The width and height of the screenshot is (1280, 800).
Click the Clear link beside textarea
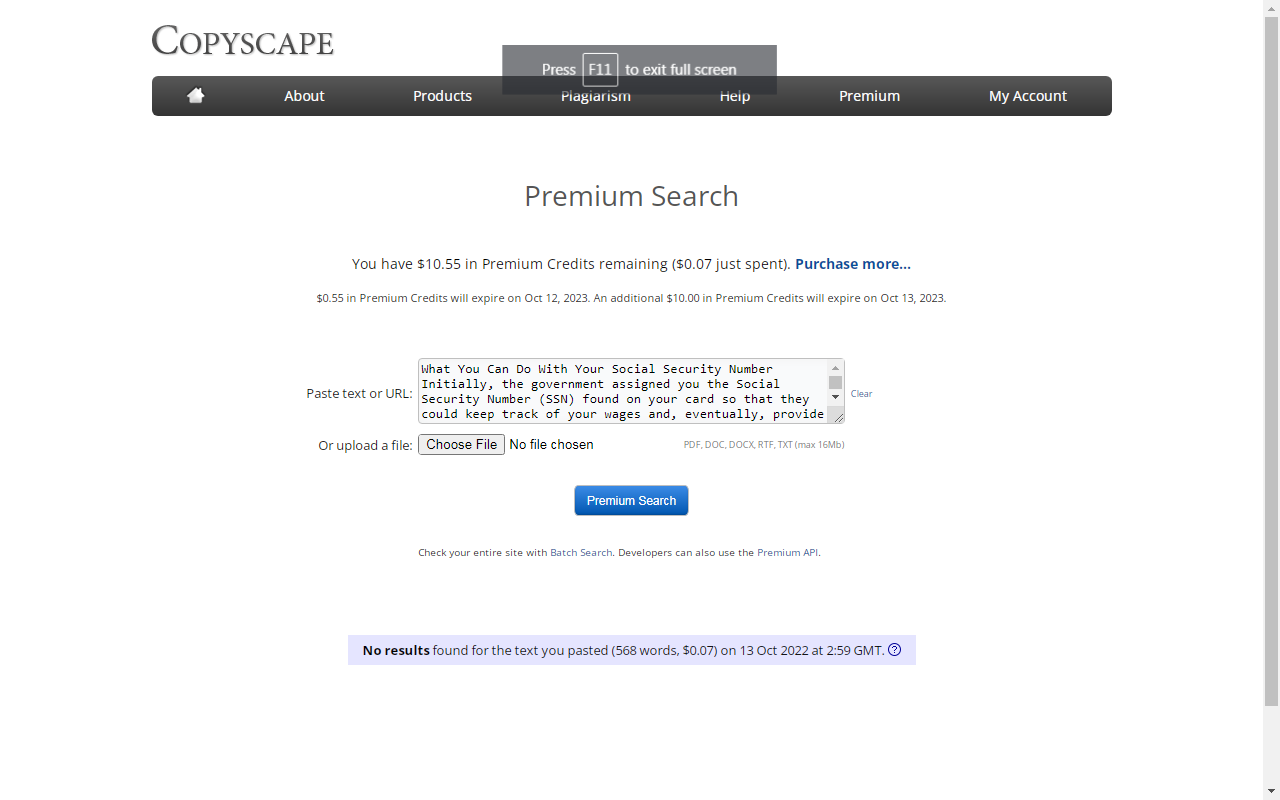[x=861, y=394]
